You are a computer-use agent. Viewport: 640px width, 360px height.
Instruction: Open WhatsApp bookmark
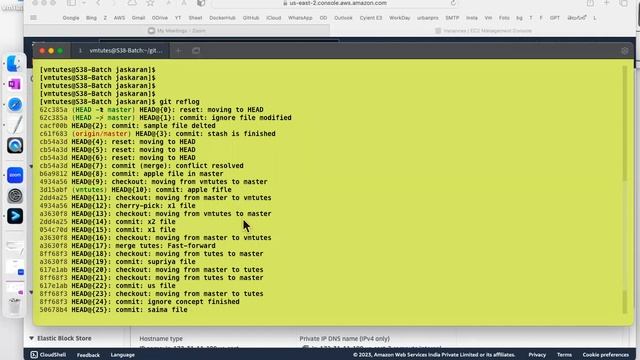pos(300,18)
